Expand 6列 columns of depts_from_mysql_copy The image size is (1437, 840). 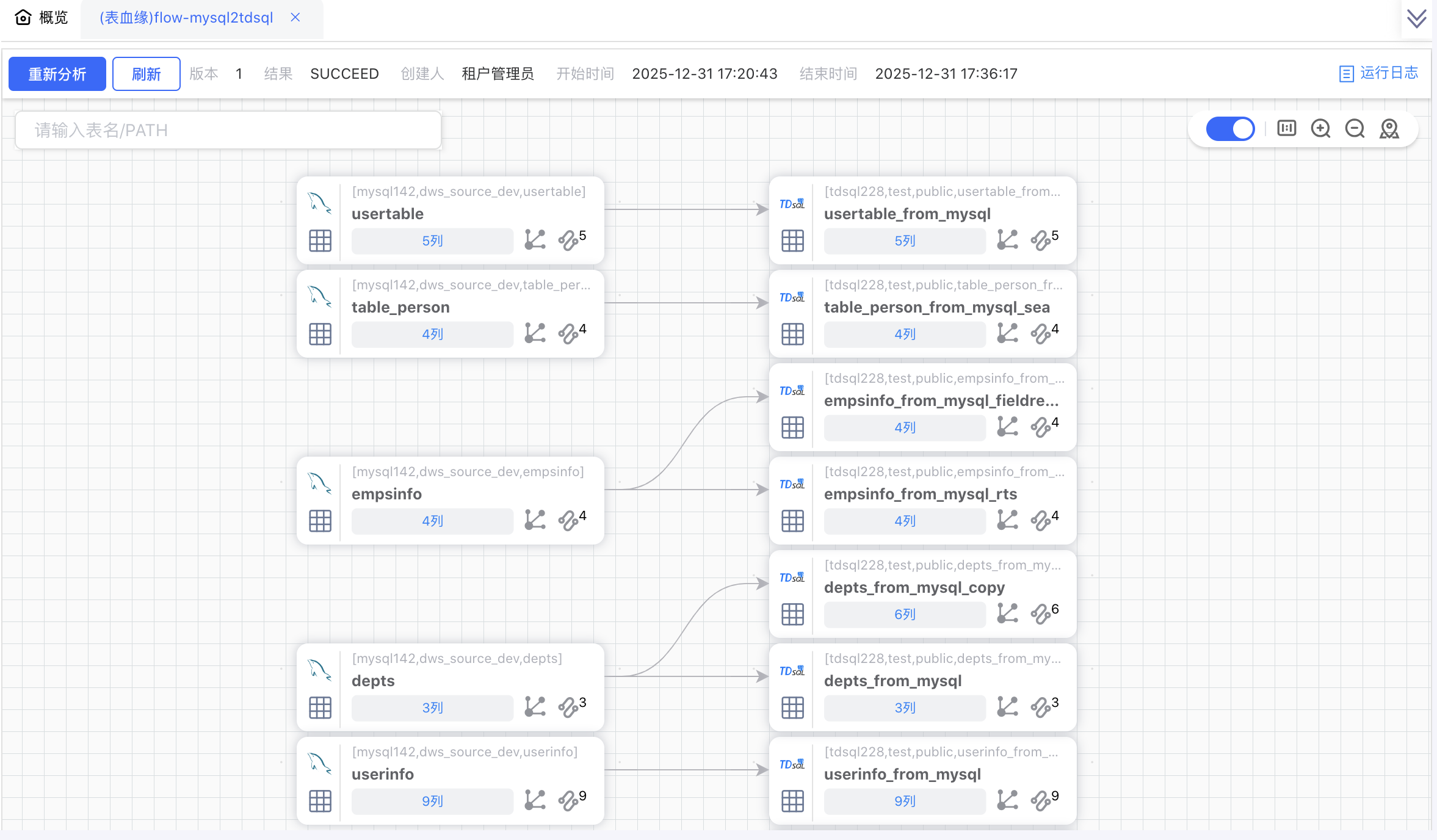[905, 614]
